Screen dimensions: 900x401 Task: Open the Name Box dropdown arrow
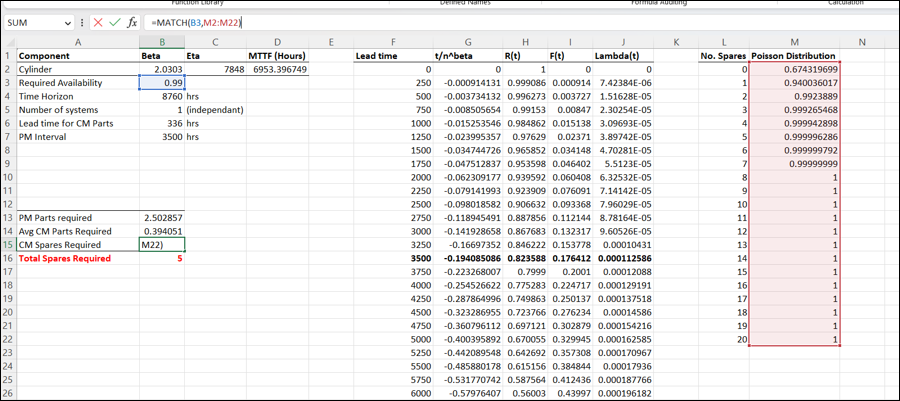69,23
